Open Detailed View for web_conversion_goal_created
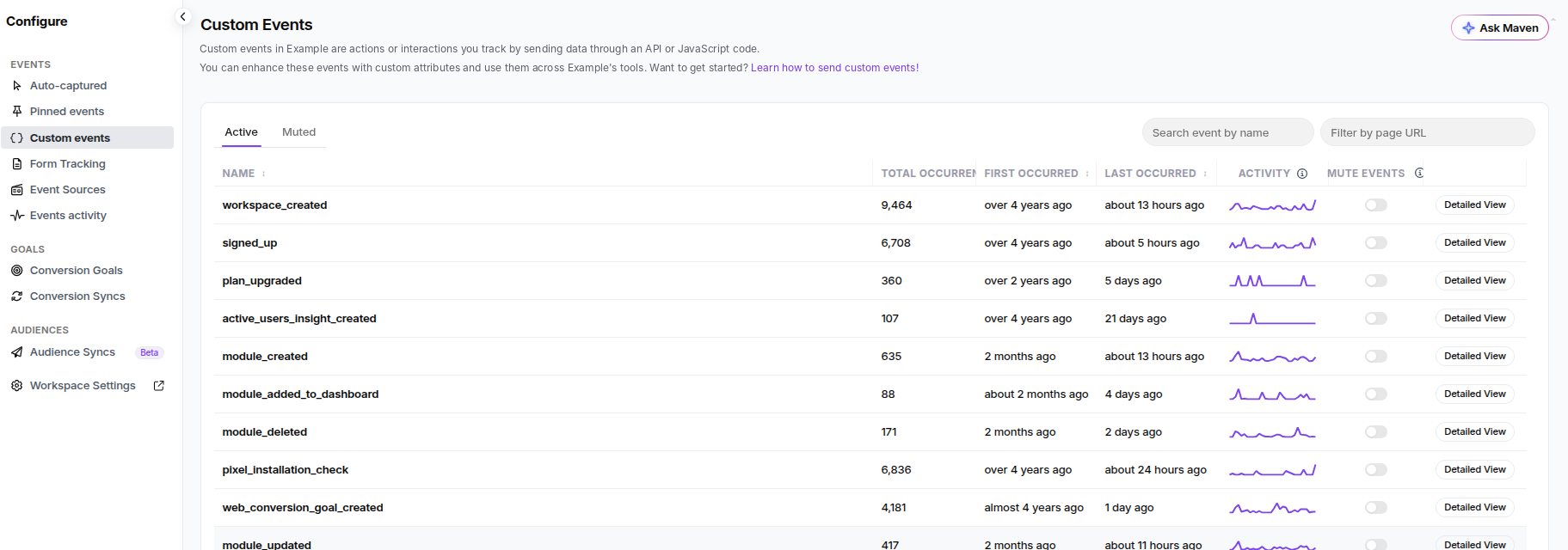 click(x=1475, y=508)
